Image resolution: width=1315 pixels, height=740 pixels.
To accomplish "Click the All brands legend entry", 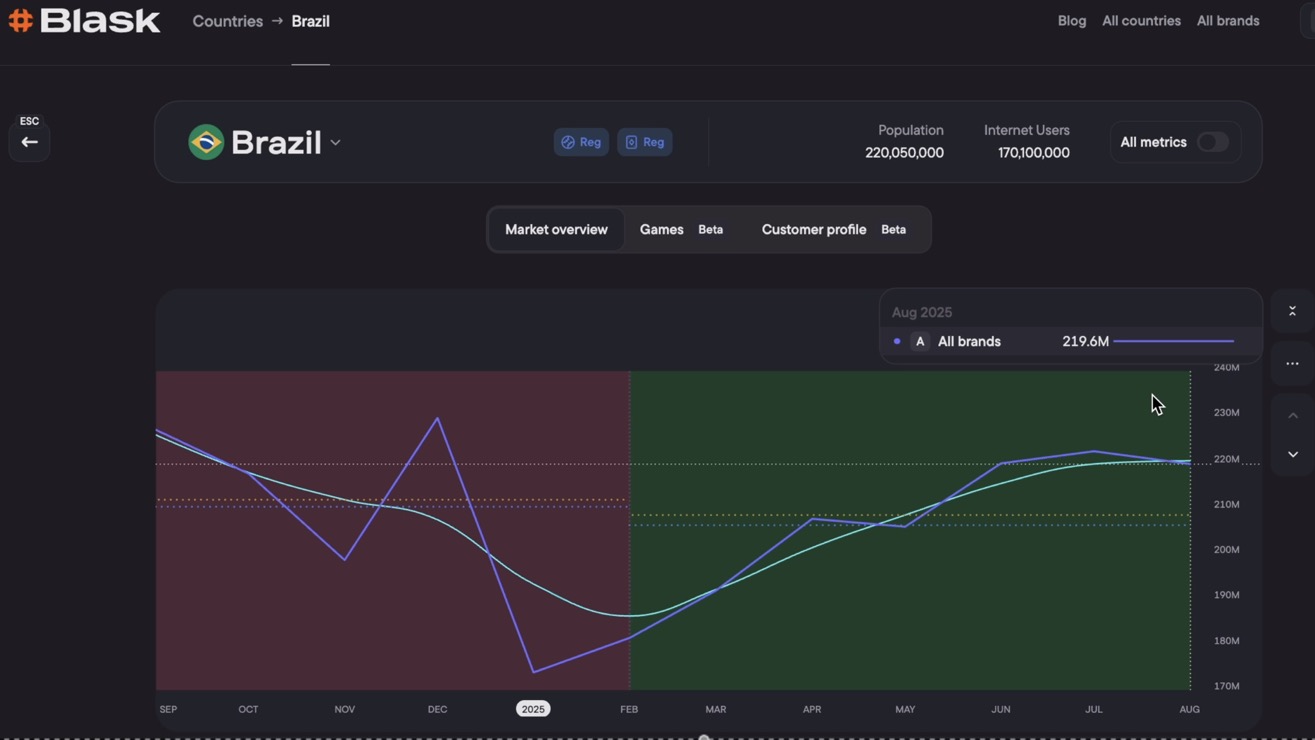I will click(968, 342).
